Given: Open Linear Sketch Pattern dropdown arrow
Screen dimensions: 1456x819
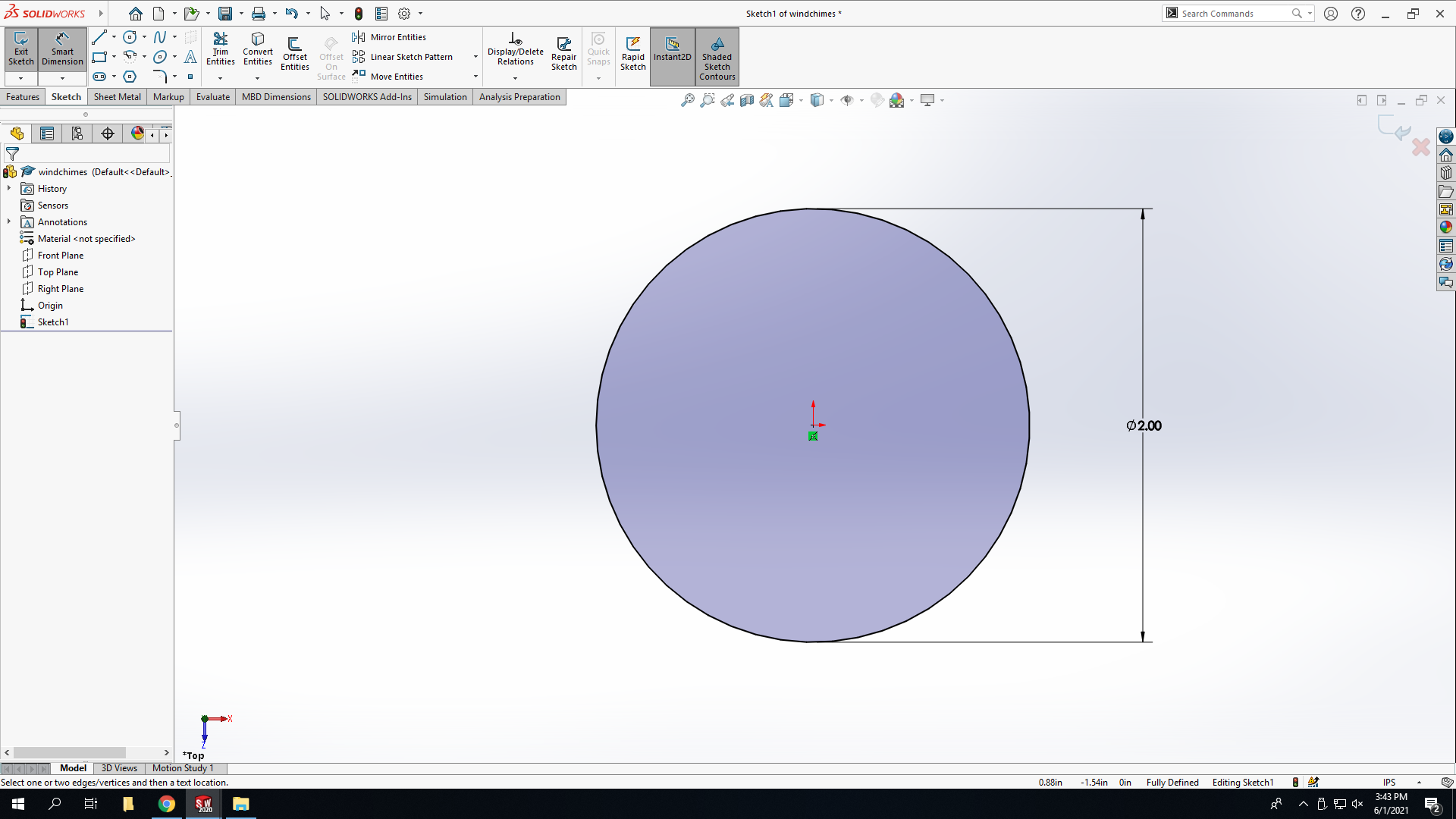Looking at the screenshot, I should point(475,57).
